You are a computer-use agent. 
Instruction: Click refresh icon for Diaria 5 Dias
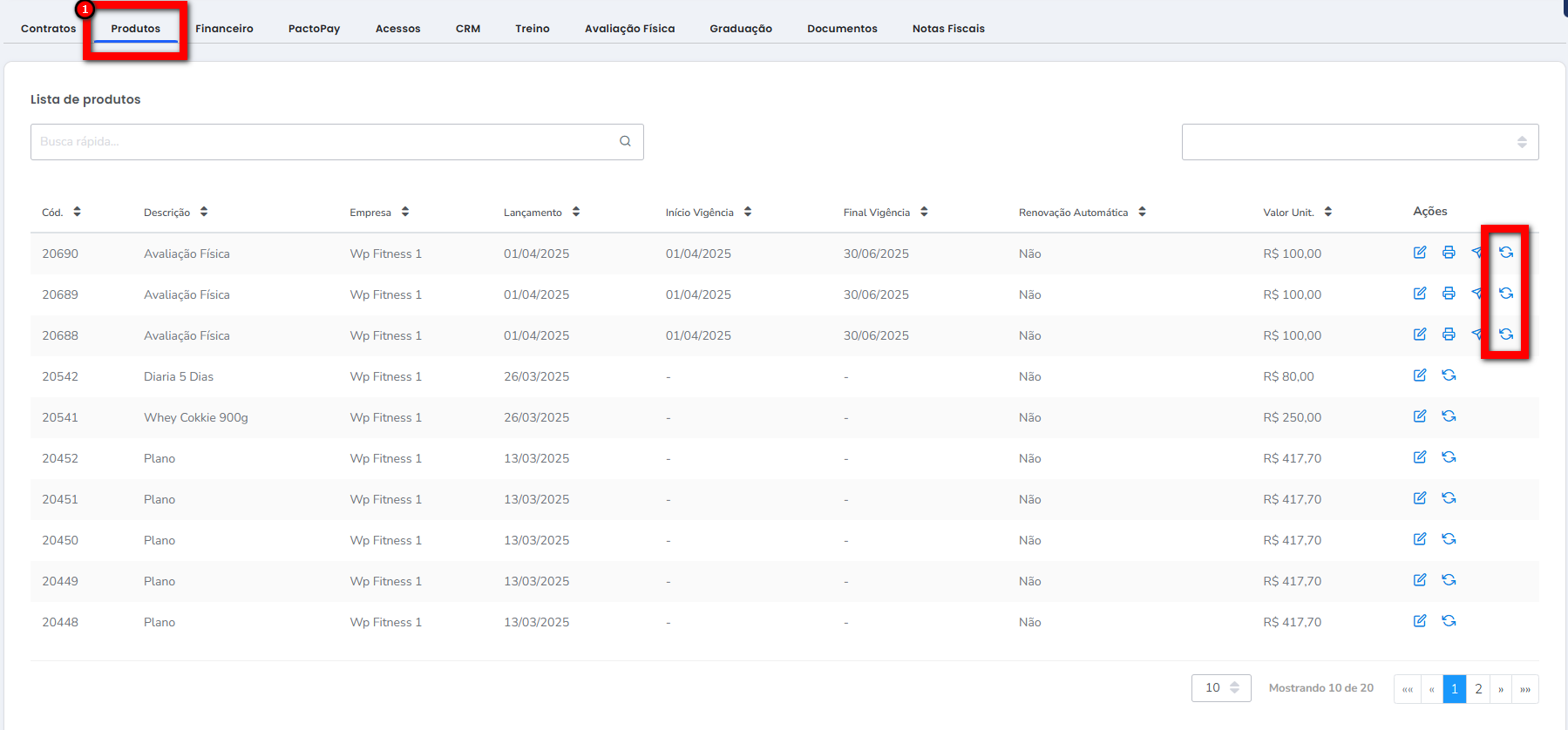[1449, 375]
